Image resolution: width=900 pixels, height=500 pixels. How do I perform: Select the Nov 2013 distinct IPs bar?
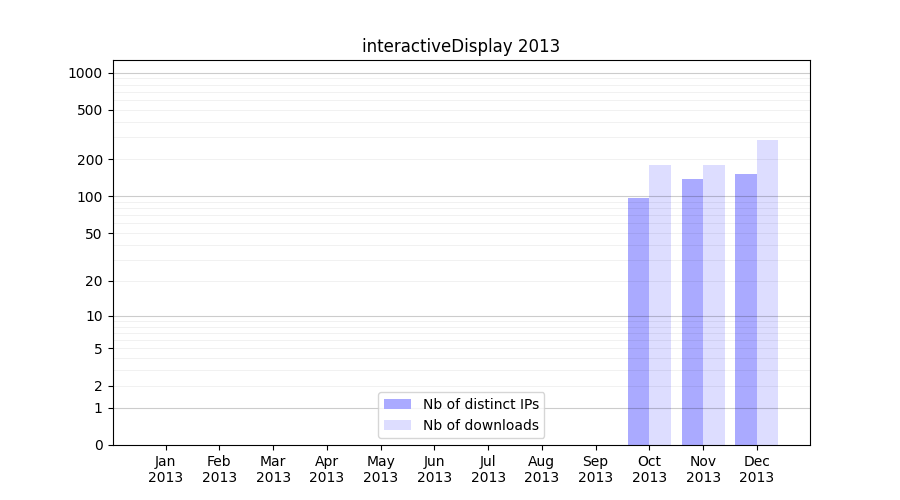coord(692,312)
